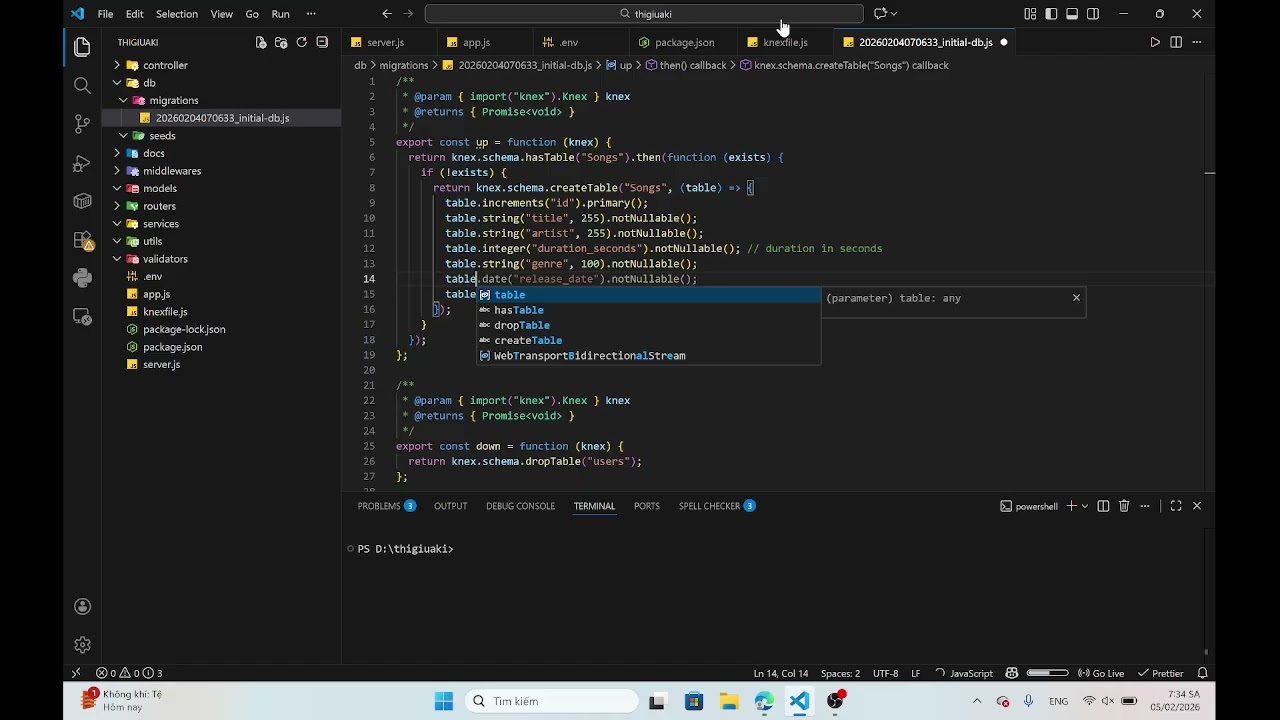The height and width of the screenshot is (720, 1280).
Task: Open Windows Start menu on taskbar
Action: [x=444, y=701]
